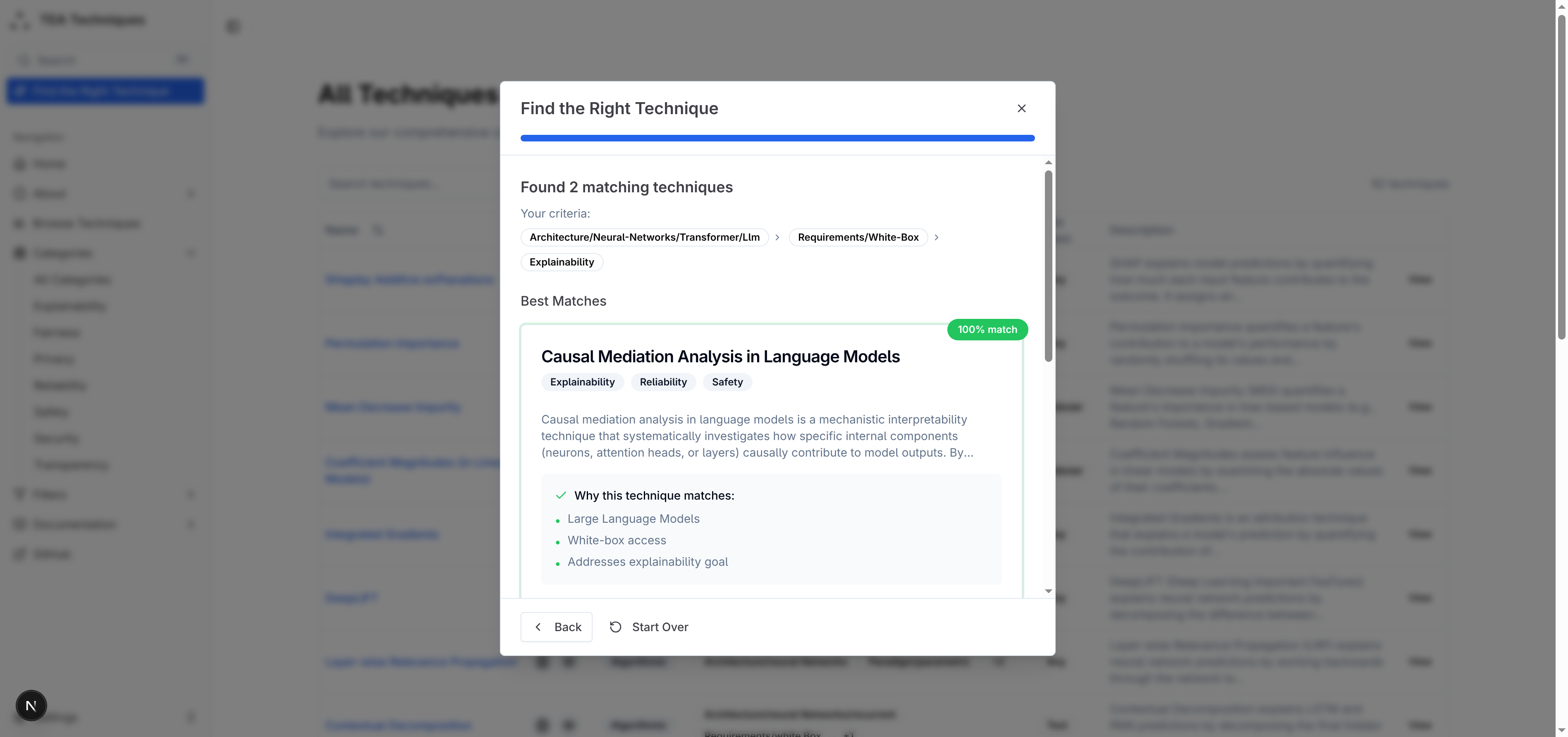Click the Requirements/White-Box criteria chip
The image size is (1568, 737).
(x=858, y=237)
